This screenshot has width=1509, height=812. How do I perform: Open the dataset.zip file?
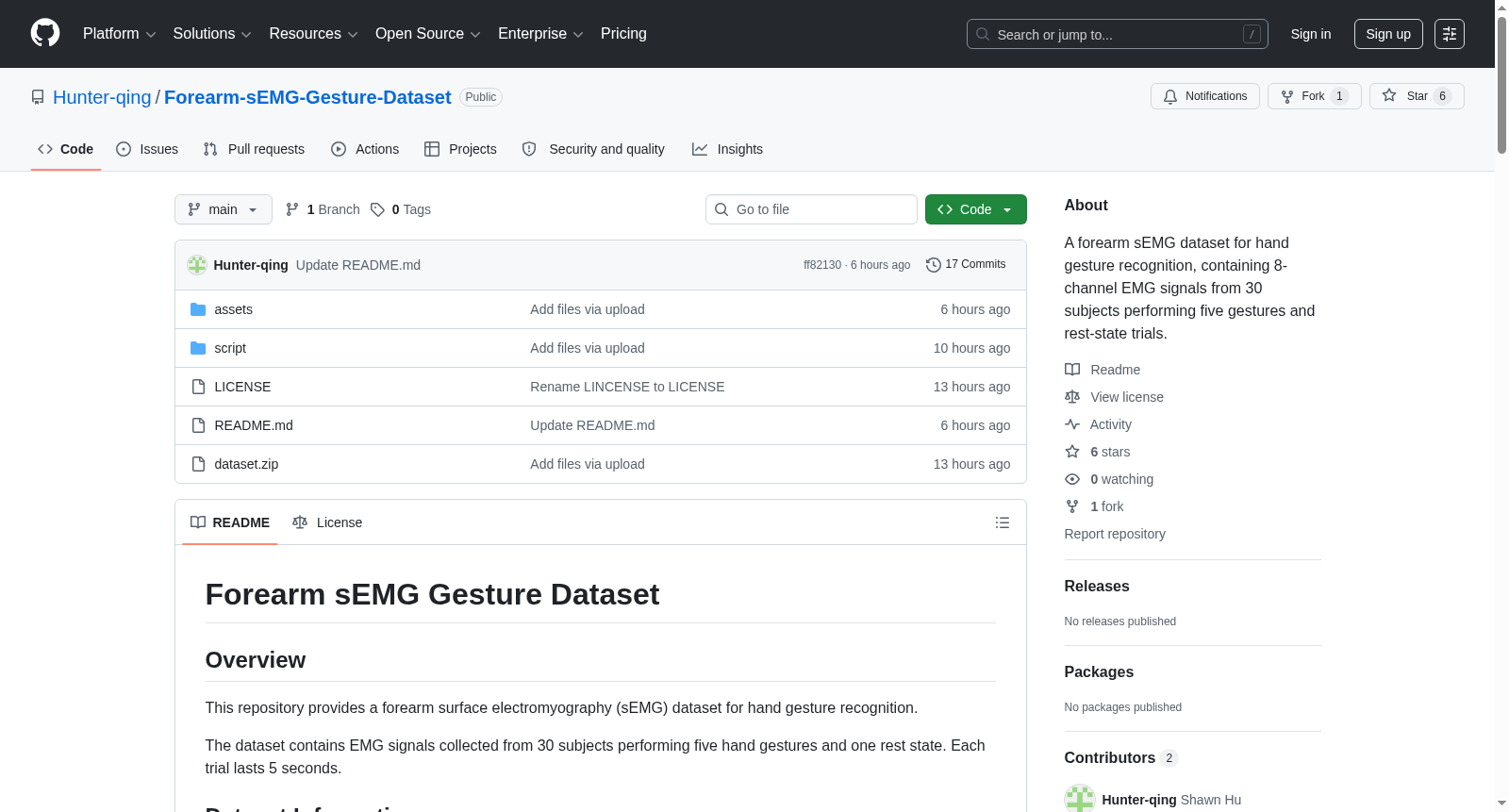[x=246, y=464]
